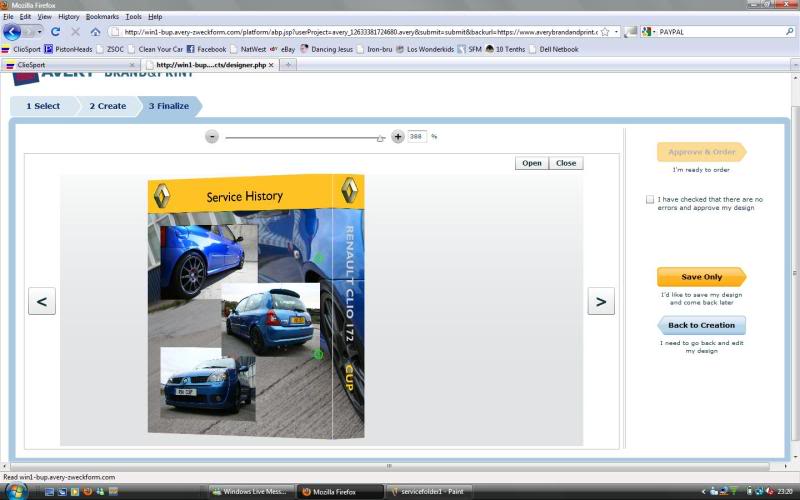The image size is (800, 500).
Task: Click the Open button above the preview
Action: pos(531,163)
